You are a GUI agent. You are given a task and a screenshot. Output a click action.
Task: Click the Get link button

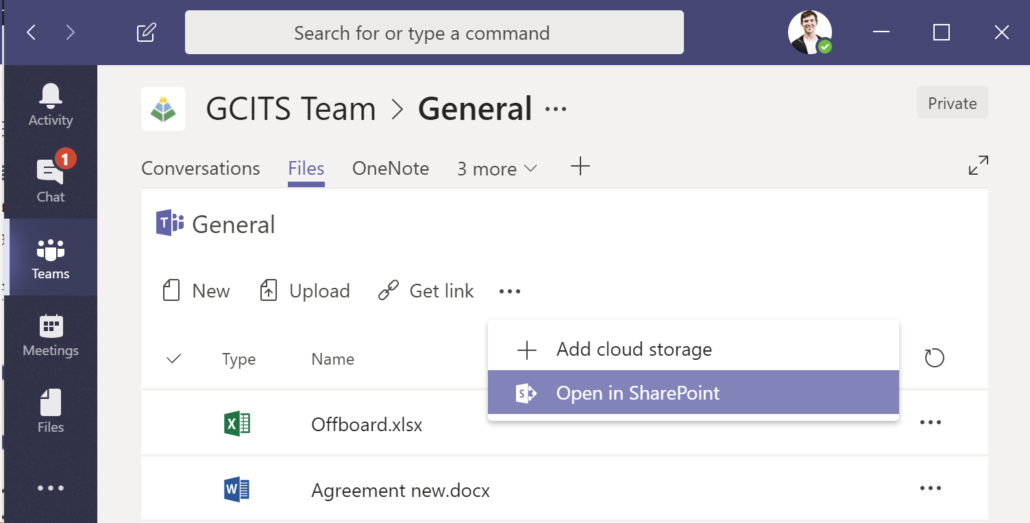click(426, 291)
